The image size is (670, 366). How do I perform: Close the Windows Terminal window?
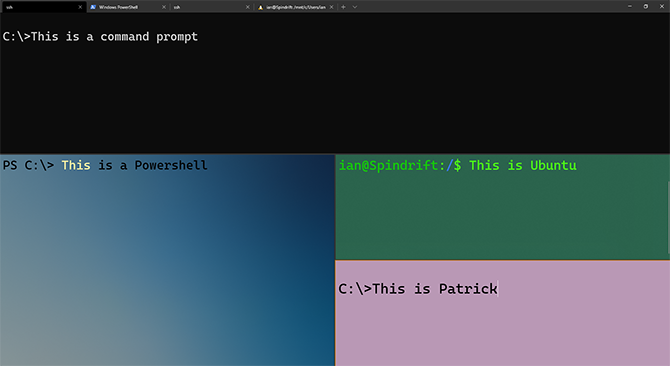(x=662, y=6)
